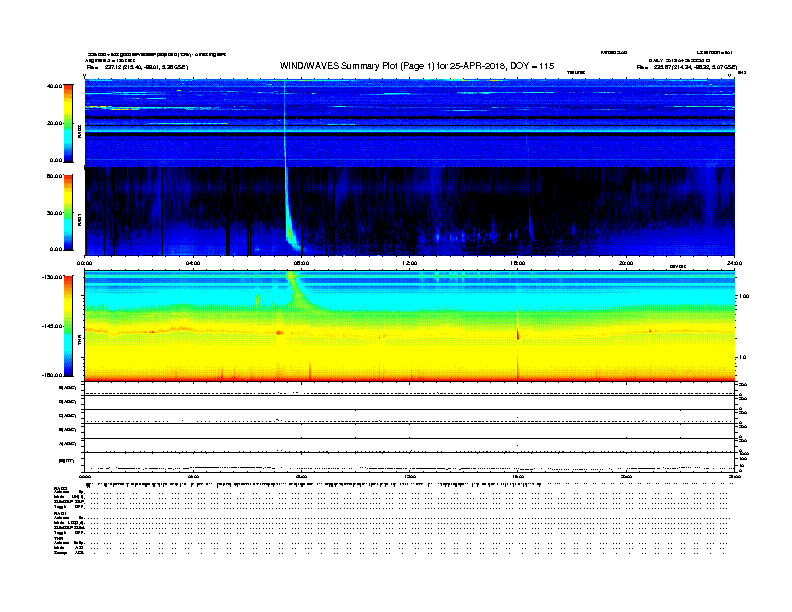Click the 24:00 label below RAD1 spectrogram

point(734,263)
